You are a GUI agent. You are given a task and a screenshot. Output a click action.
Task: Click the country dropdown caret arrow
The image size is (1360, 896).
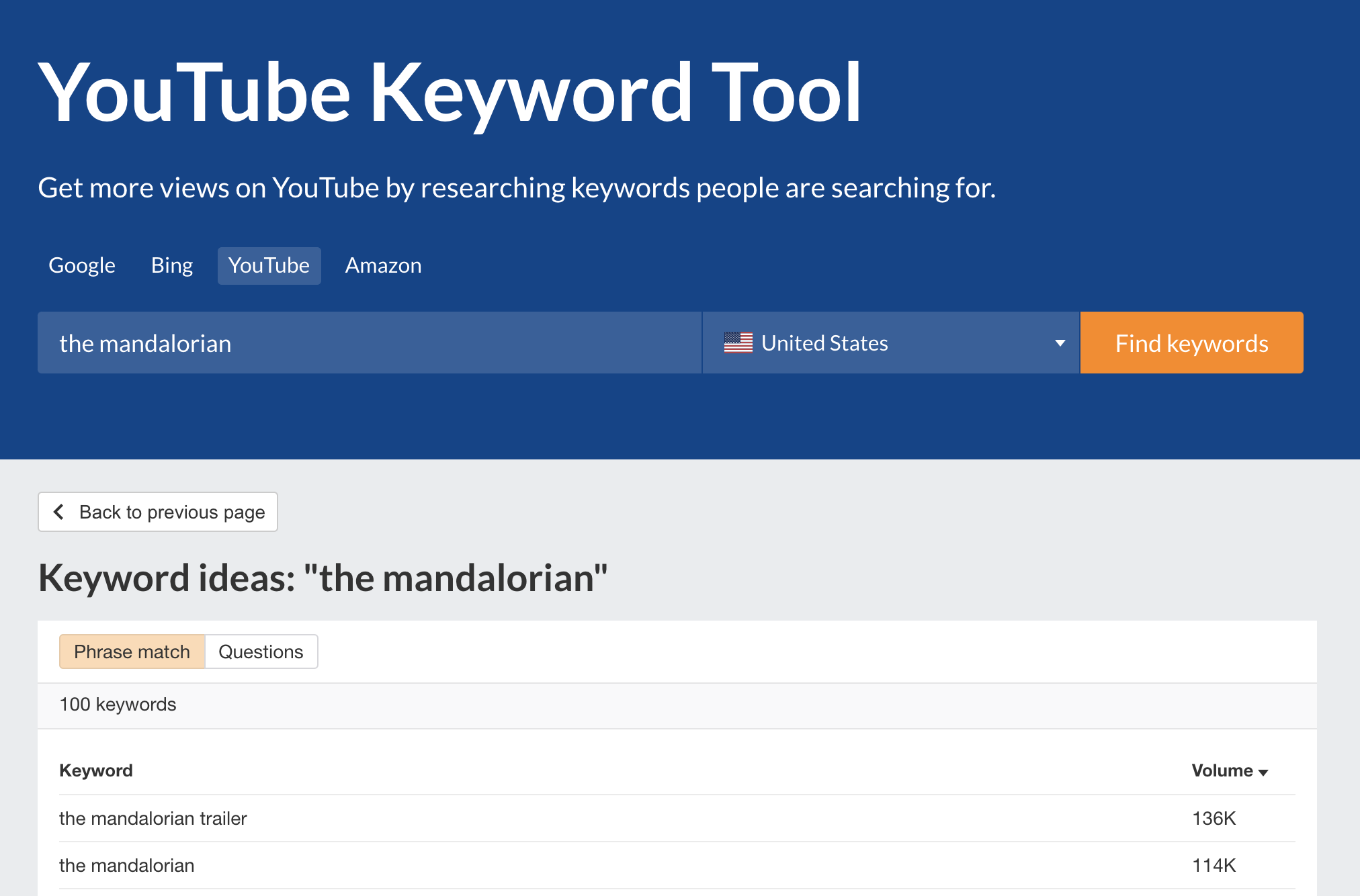point(1060,343)
